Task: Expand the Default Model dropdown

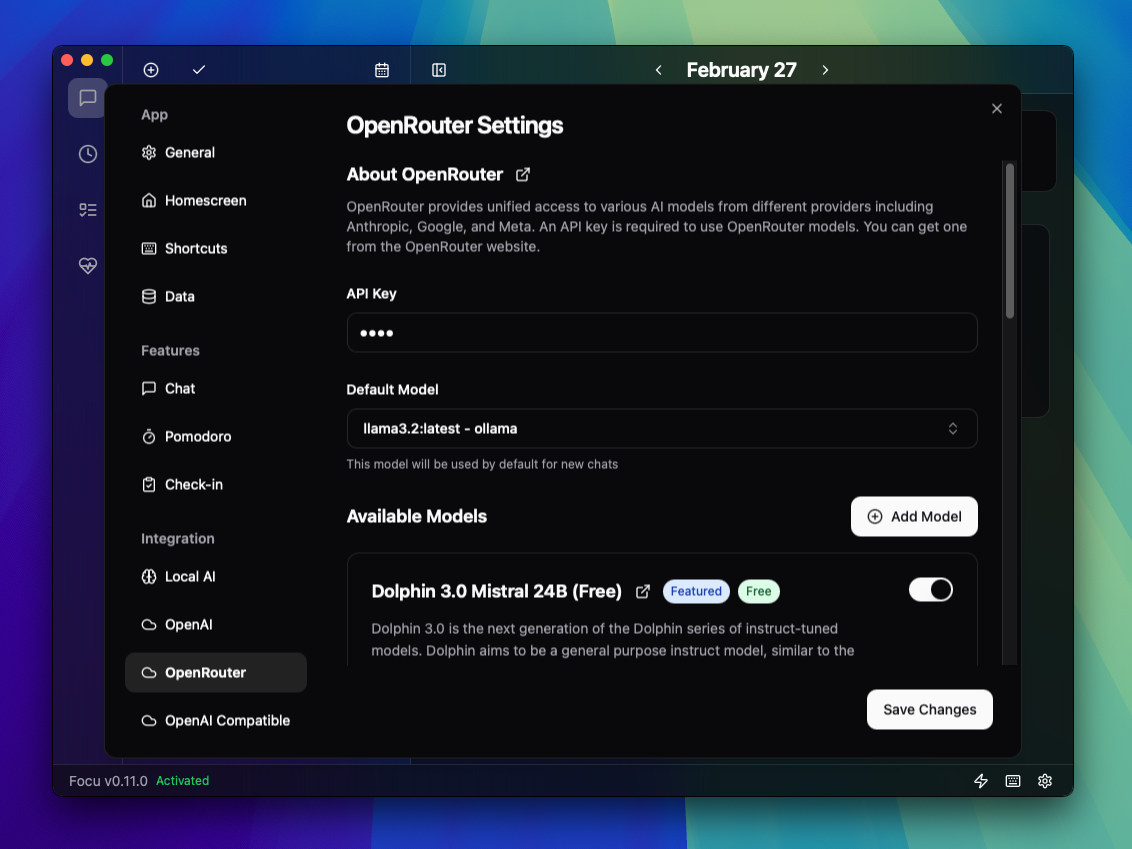Action: tap(662, 429)
